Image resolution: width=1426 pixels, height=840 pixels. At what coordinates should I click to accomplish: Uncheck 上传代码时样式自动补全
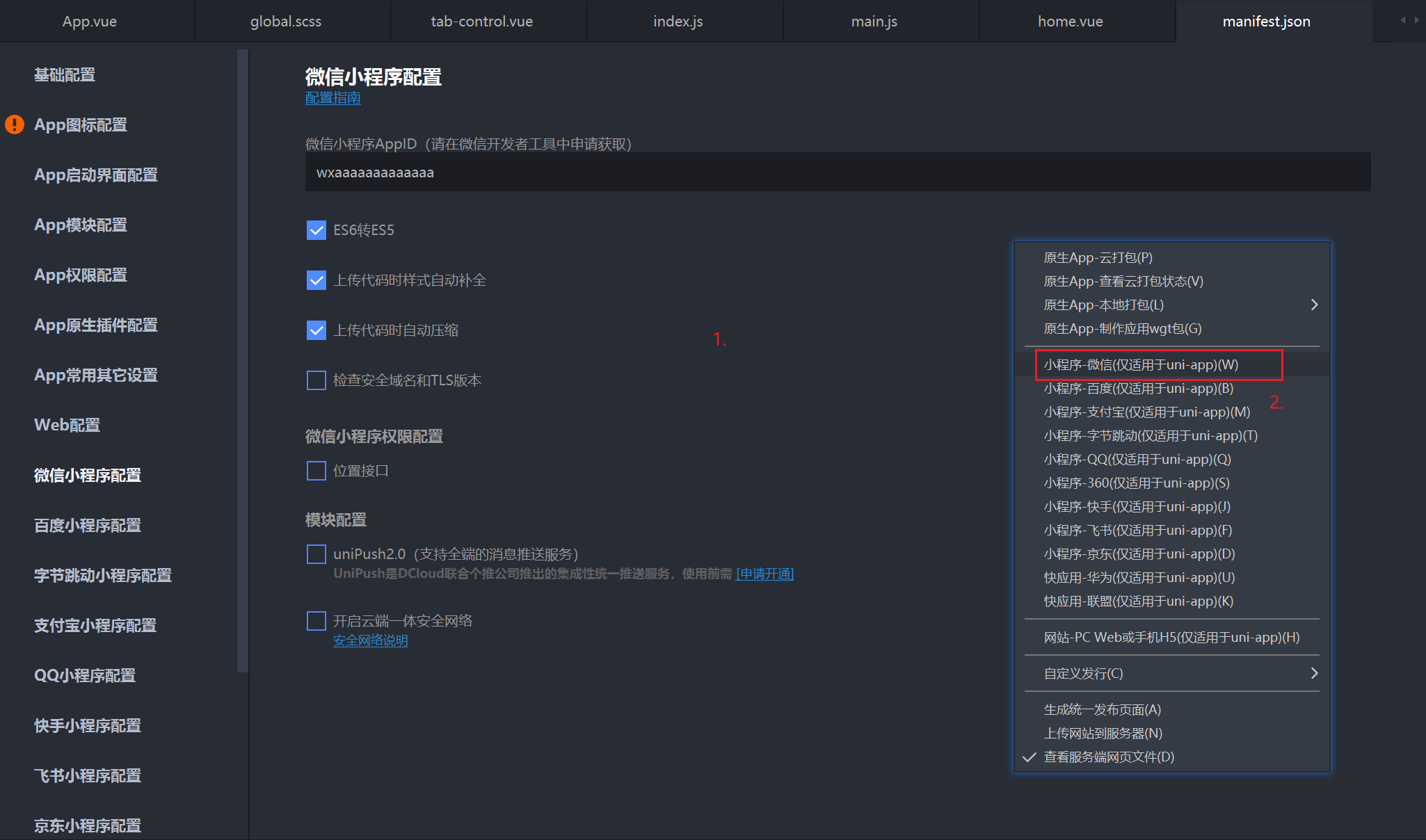(317, 280)
